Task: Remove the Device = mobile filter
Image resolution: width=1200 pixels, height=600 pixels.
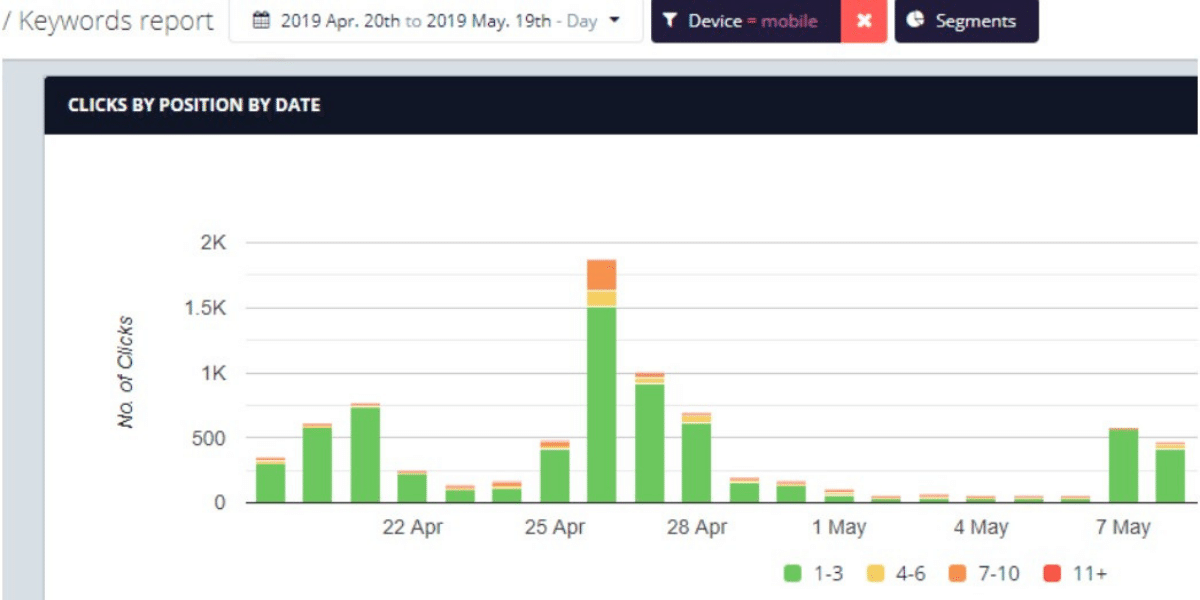Action: pos(864,21)
